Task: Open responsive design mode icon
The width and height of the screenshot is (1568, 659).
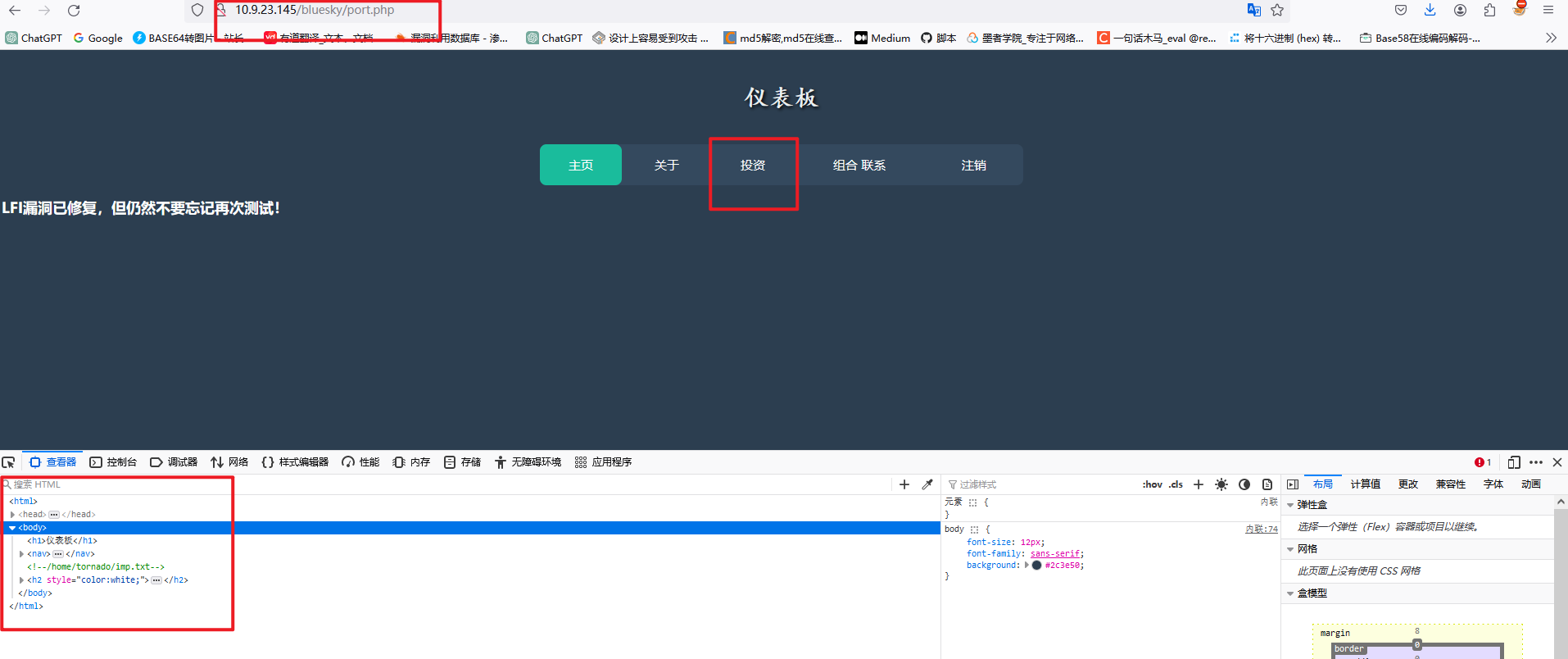Action: [1513, 462]
